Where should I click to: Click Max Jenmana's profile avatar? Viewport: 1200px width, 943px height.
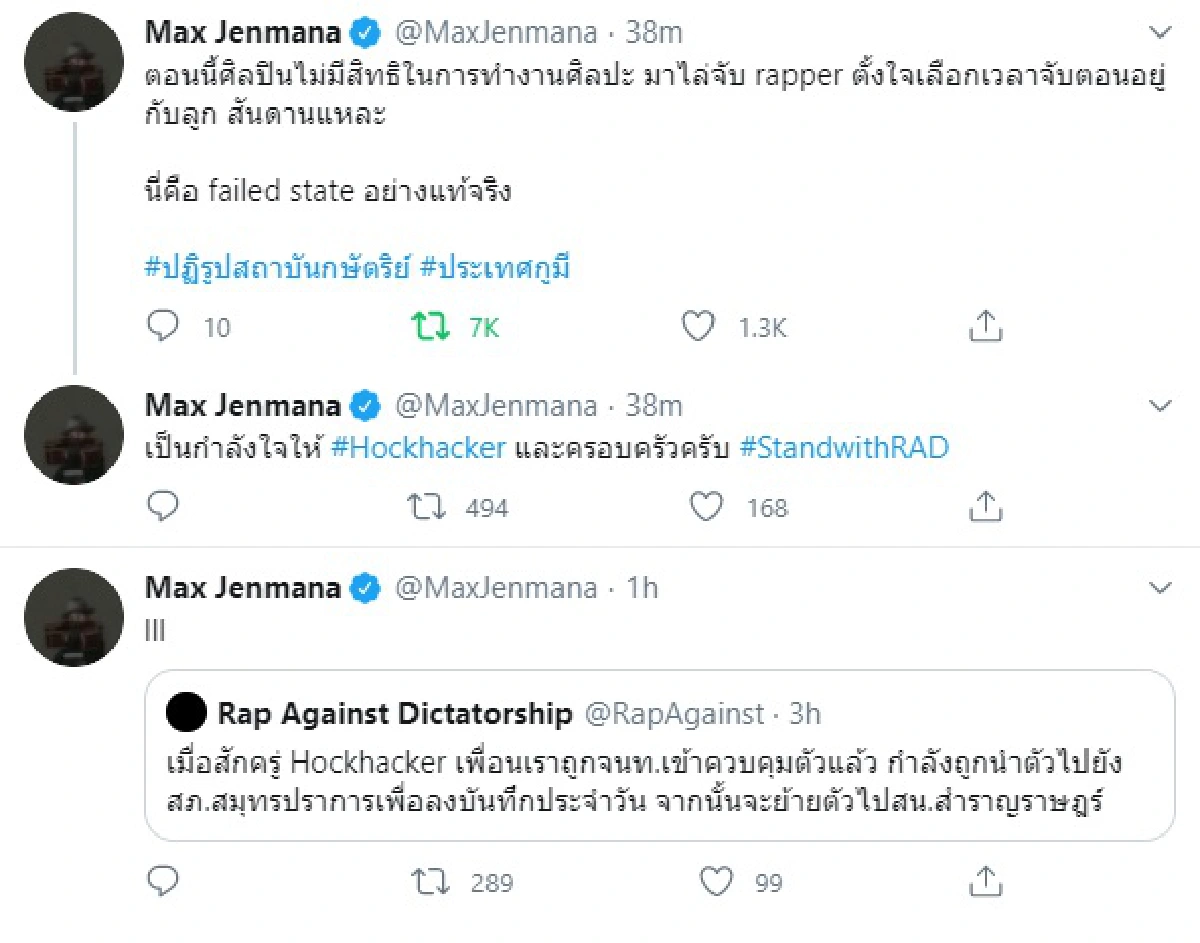point(72,61)
